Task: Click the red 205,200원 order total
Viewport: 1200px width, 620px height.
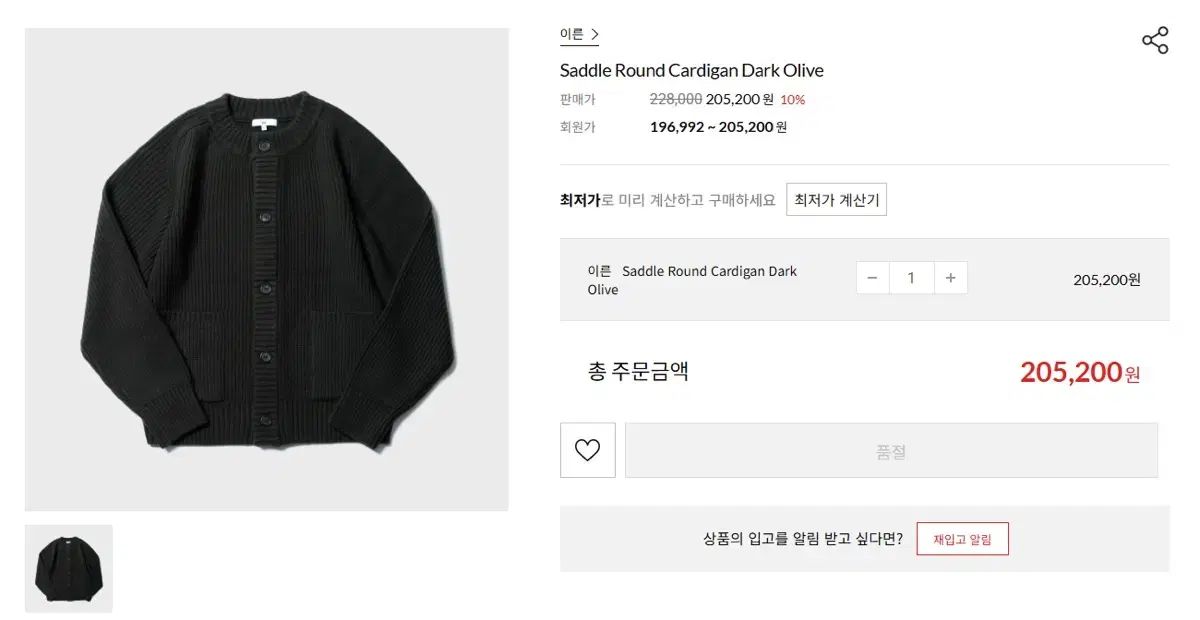Action: [1079, 372]
